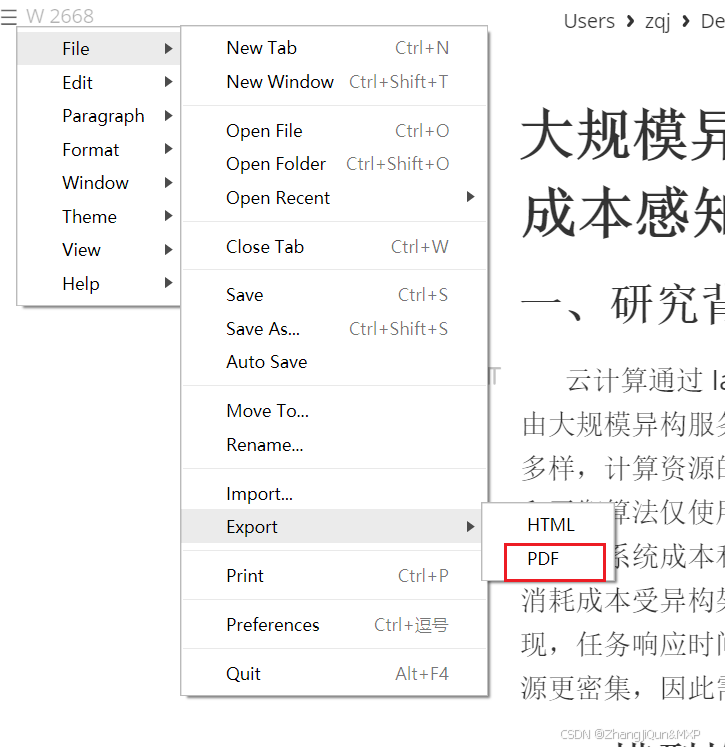
Task: Click title line starting with 成本感
Action: pos(623,212)
